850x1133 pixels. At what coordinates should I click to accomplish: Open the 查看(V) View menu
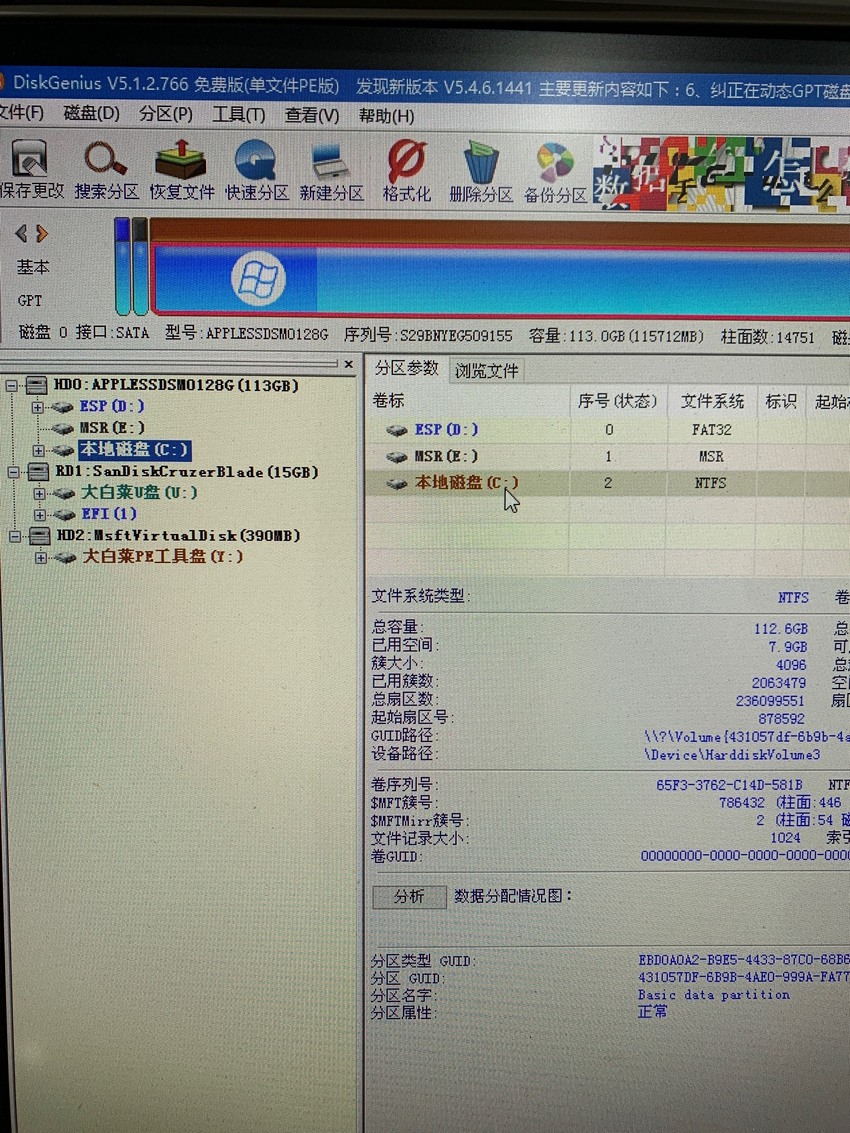[x=312, y=116]
